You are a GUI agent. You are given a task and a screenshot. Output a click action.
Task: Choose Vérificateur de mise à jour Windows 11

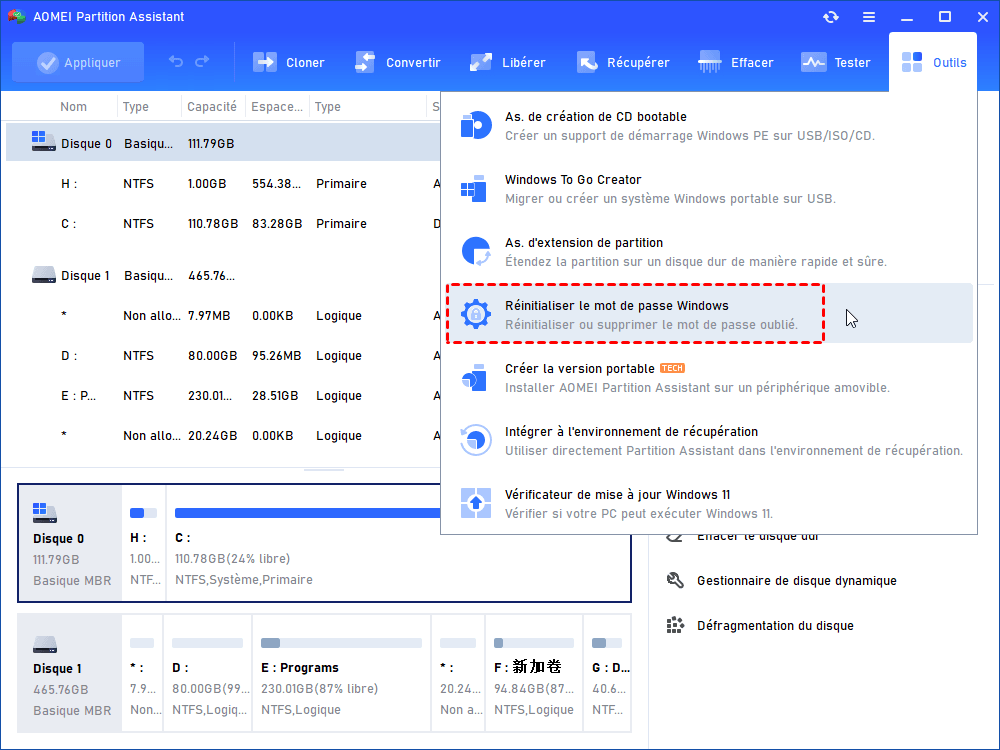point(709,504)
